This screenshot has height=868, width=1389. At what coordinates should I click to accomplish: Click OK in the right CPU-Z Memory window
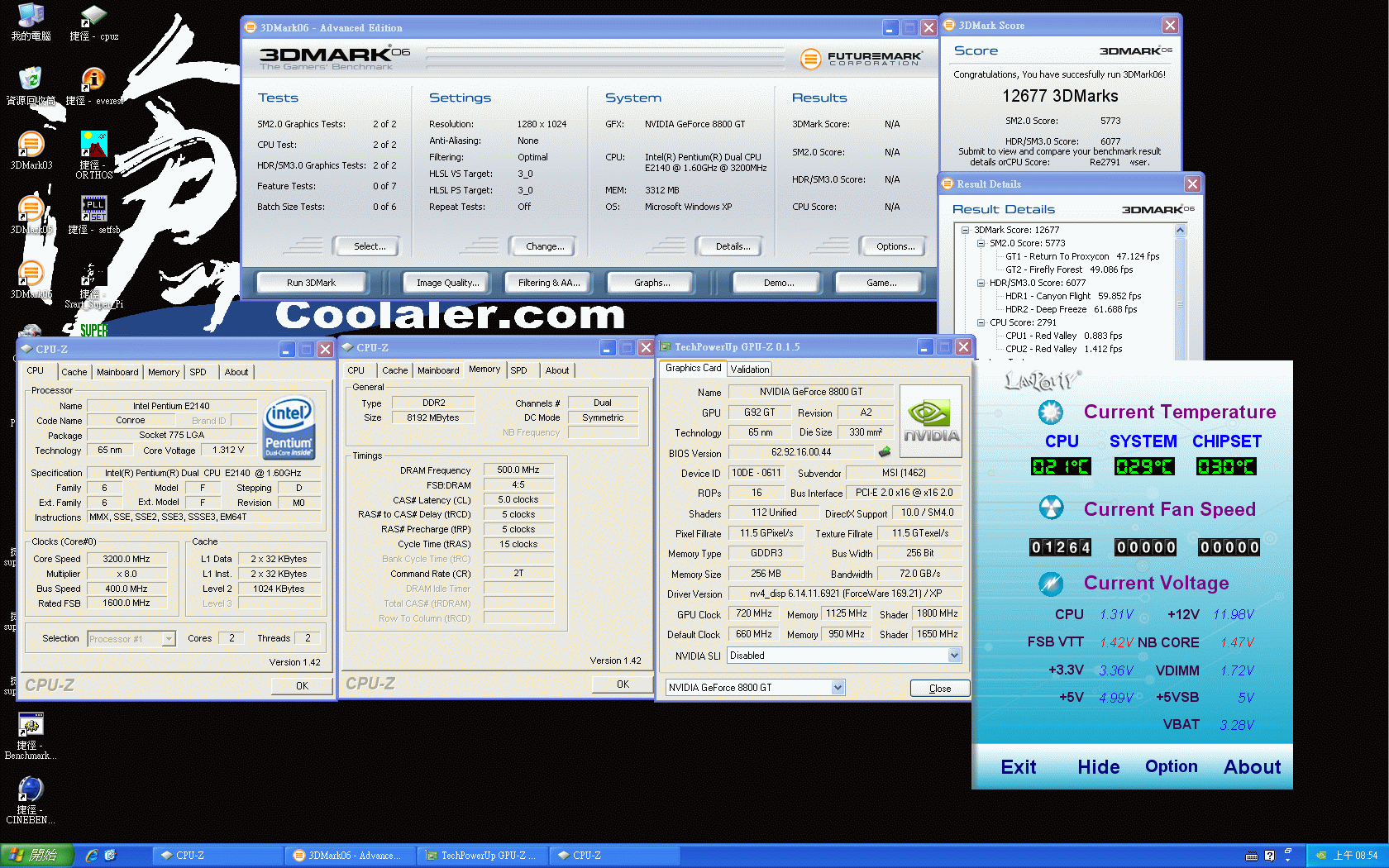(x=623, y=684)
